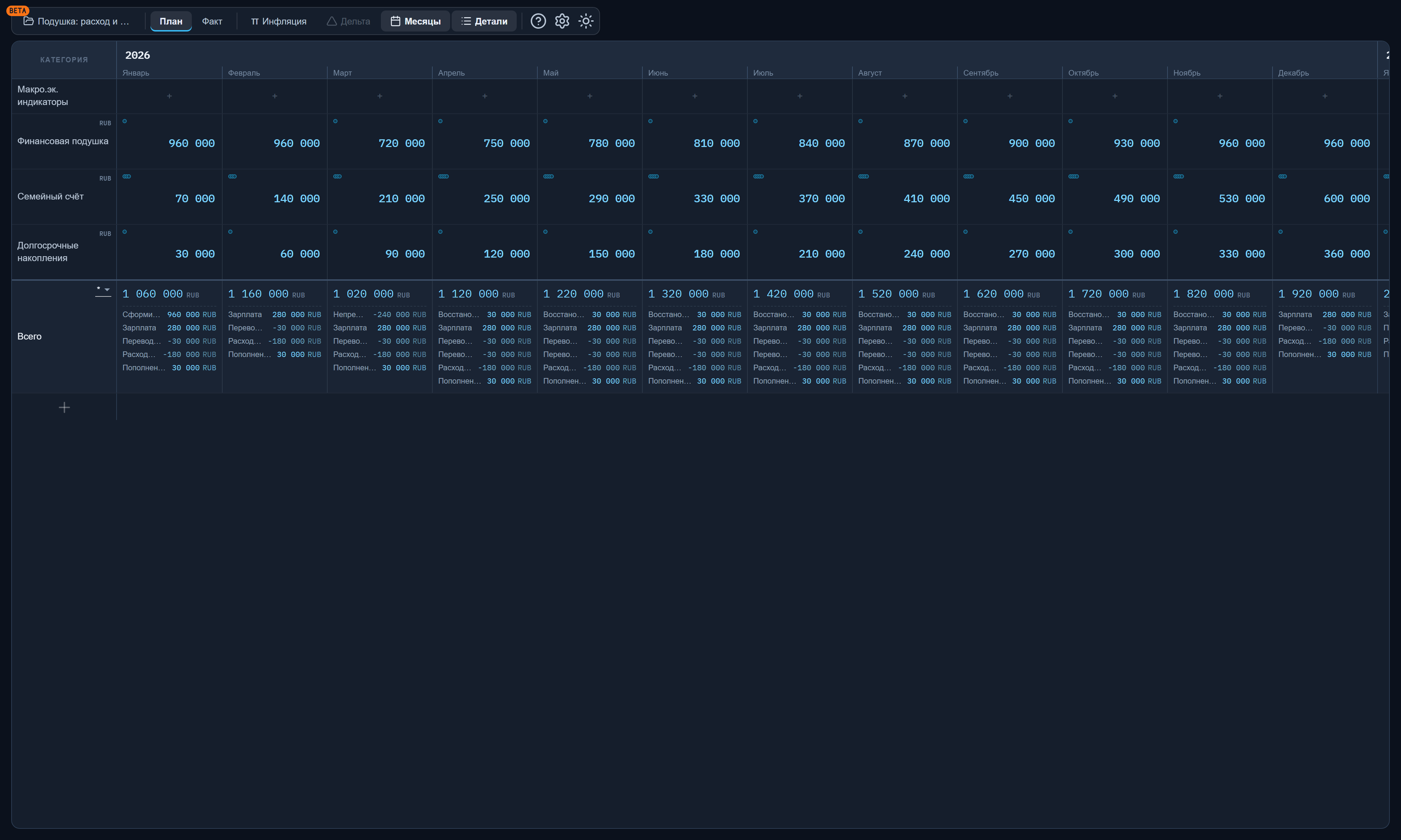Click the chain marker in Семейный счёт Декабрь cell

pyautogui.click(x=1282, y=177)
